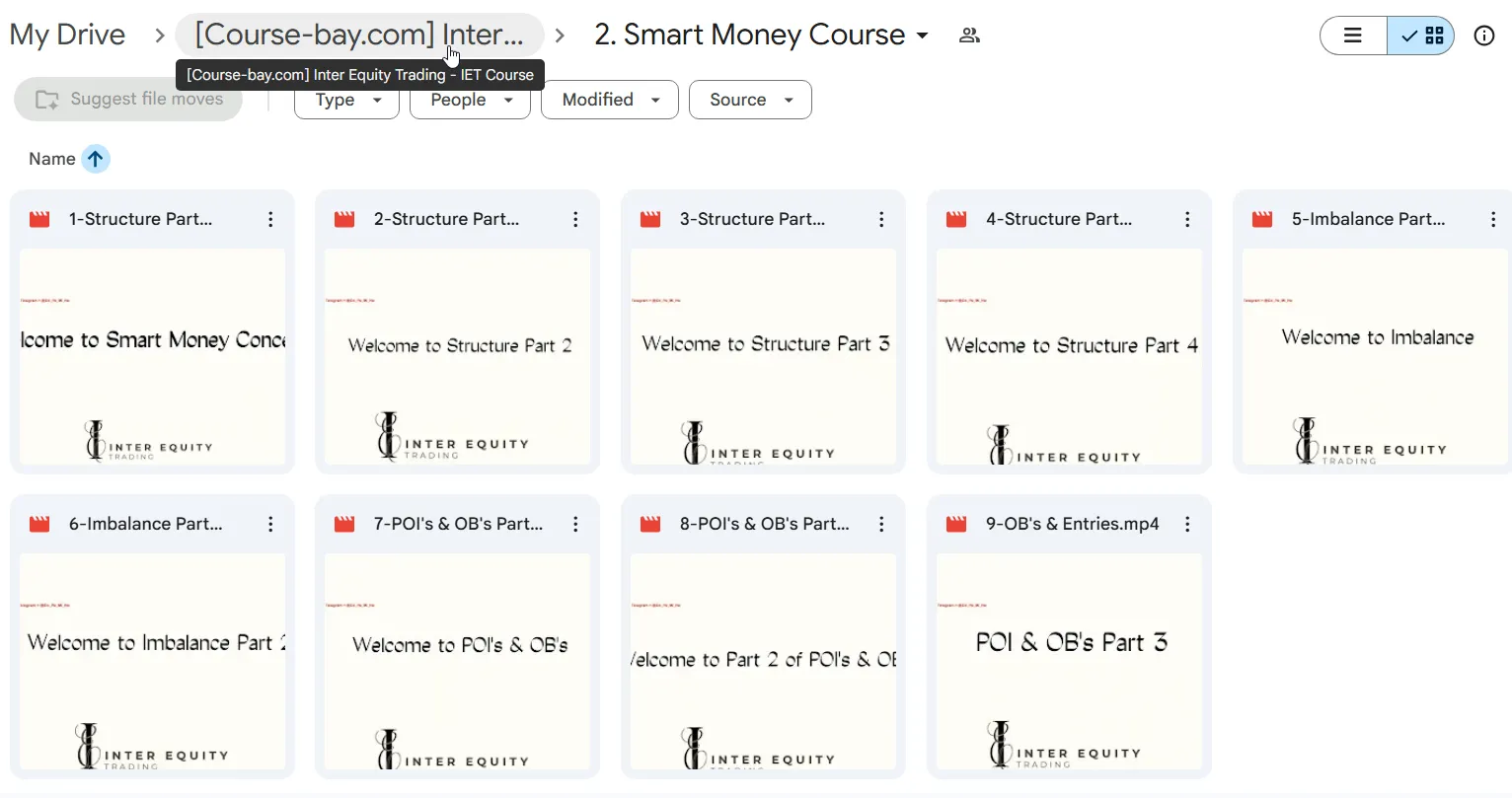This screenshot has height=798, width=1512.
Task: Open the Welcome to Part 2 of POI's thumbnail
Action: click(x=764, y=662)
